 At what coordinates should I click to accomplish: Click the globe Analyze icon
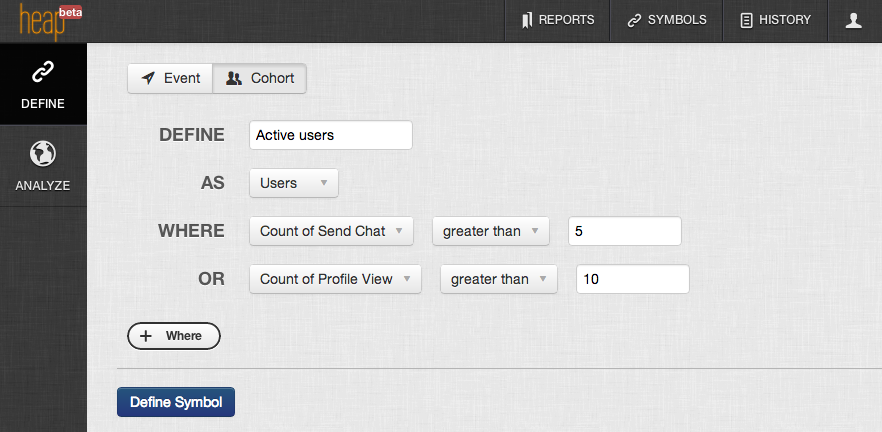pyautogui.click(x=42, y=154)
